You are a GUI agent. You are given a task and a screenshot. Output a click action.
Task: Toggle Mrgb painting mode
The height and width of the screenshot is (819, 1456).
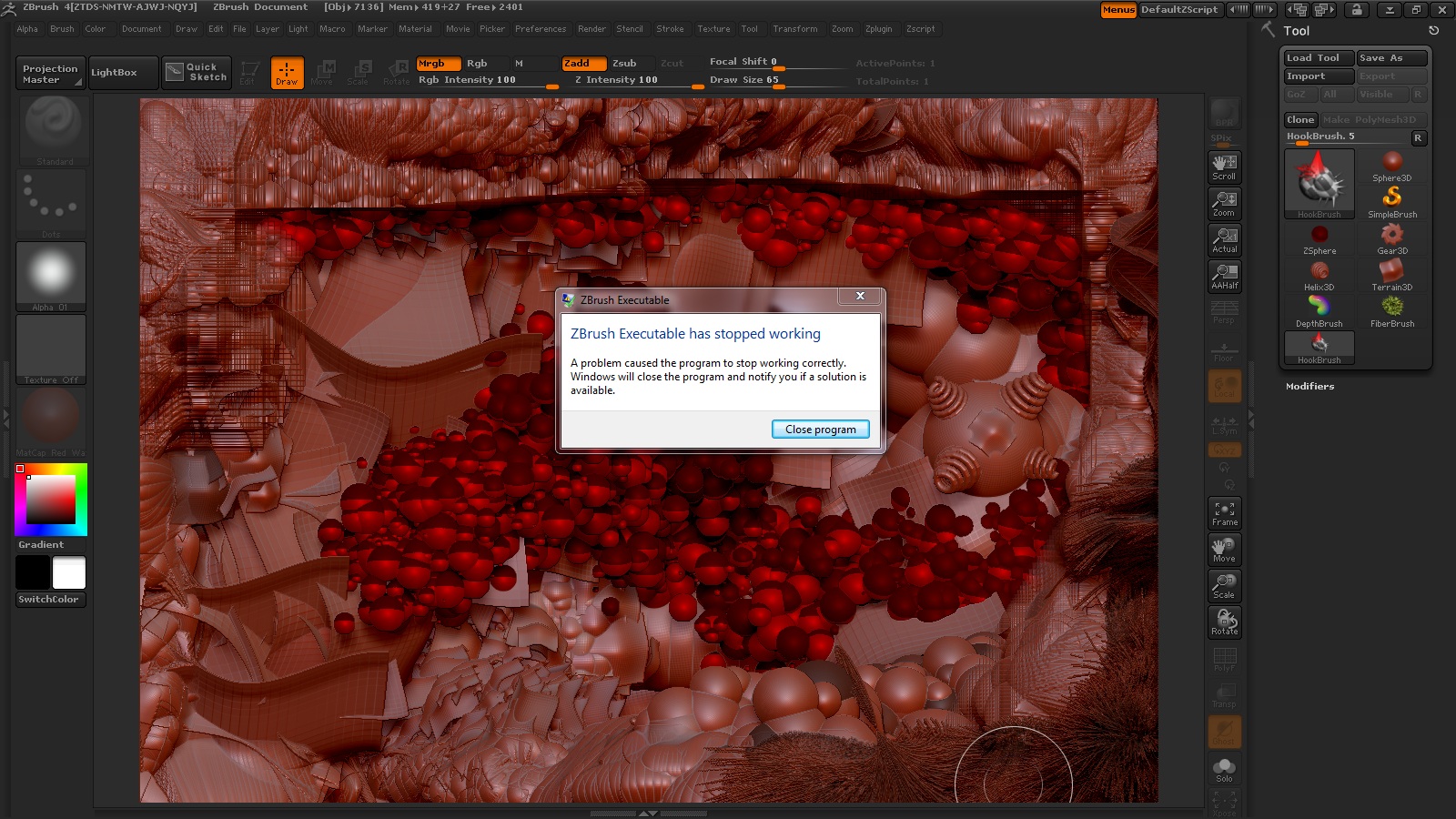tap(438, 64)
